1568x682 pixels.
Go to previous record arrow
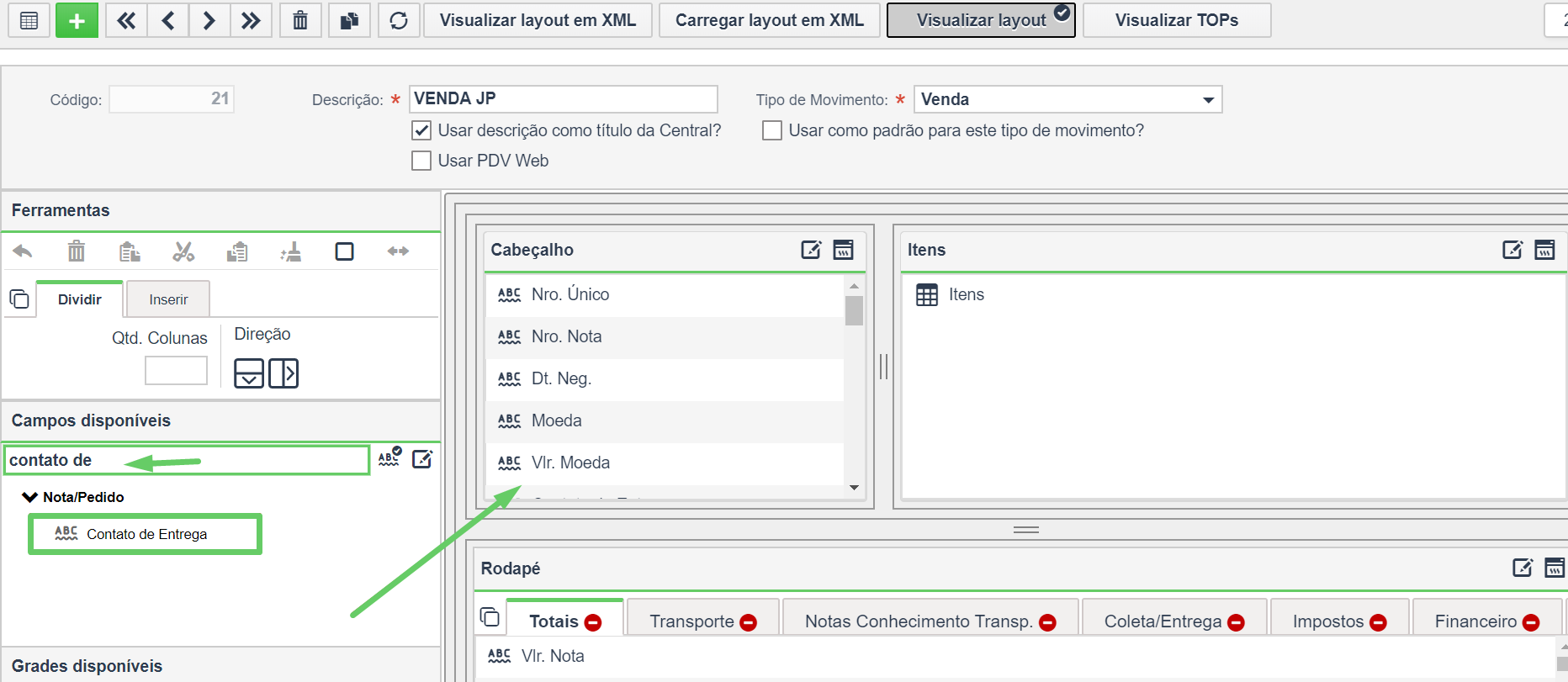click(168, 20)
